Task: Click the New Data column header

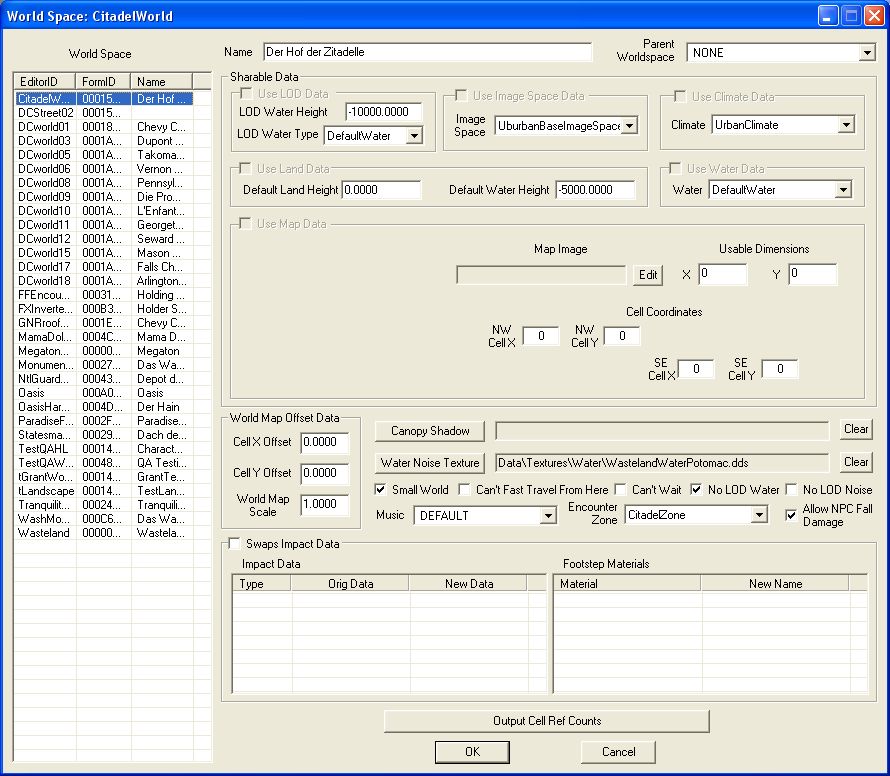Action: (x=469, y=584)
